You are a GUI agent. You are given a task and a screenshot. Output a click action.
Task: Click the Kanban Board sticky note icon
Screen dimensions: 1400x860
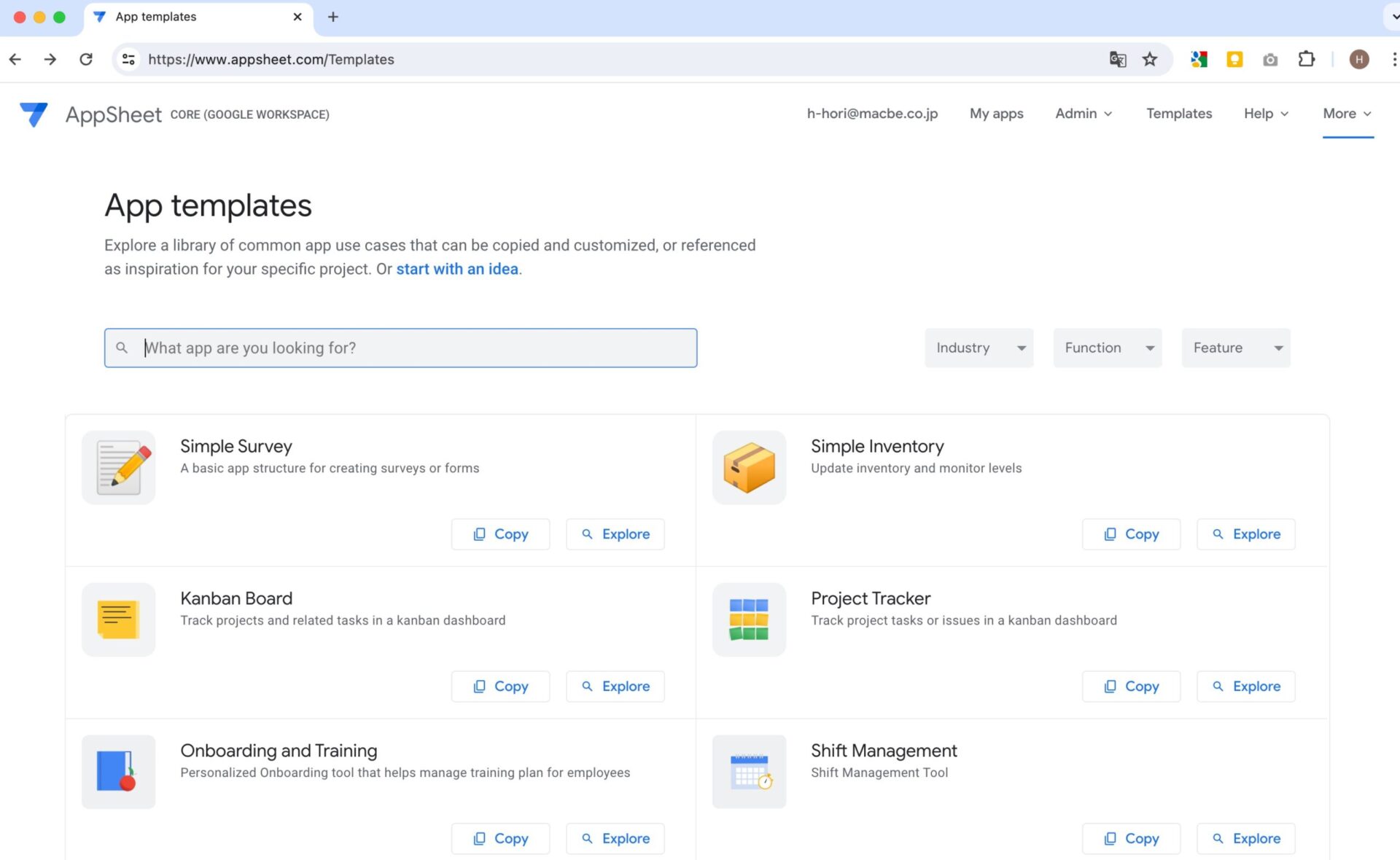[x=118, y=619]
